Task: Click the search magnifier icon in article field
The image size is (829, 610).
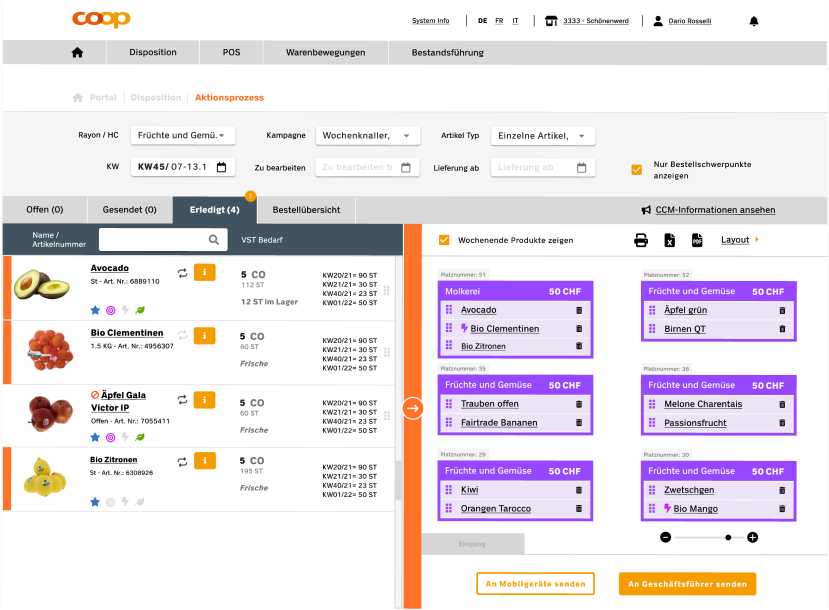Action: point(214,240)
